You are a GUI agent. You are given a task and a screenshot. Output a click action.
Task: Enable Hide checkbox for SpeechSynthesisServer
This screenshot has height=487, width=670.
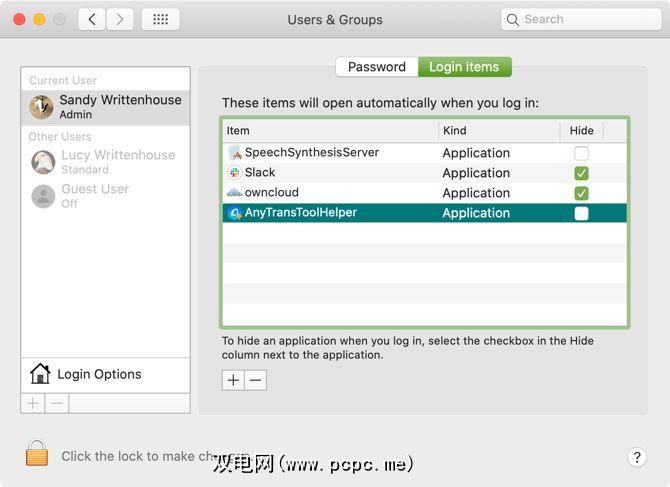pyautogui.click(x=581, y=153)
